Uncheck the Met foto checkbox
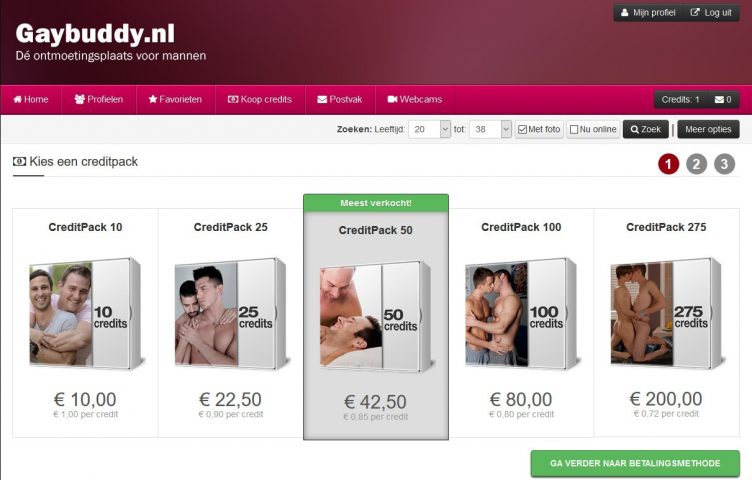752x480 pixels. [523, 129]
